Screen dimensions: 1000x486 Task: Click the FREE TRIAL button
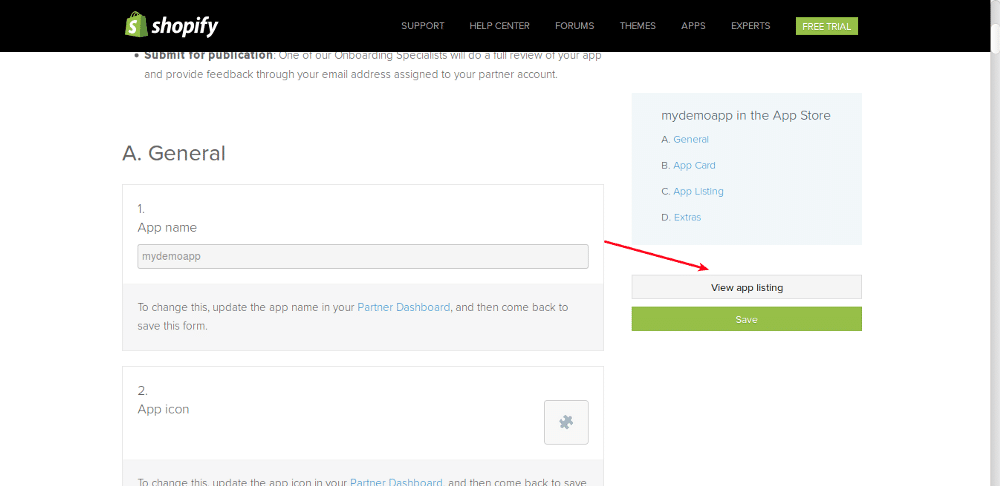pyautogui.click(x=827, y=26)
